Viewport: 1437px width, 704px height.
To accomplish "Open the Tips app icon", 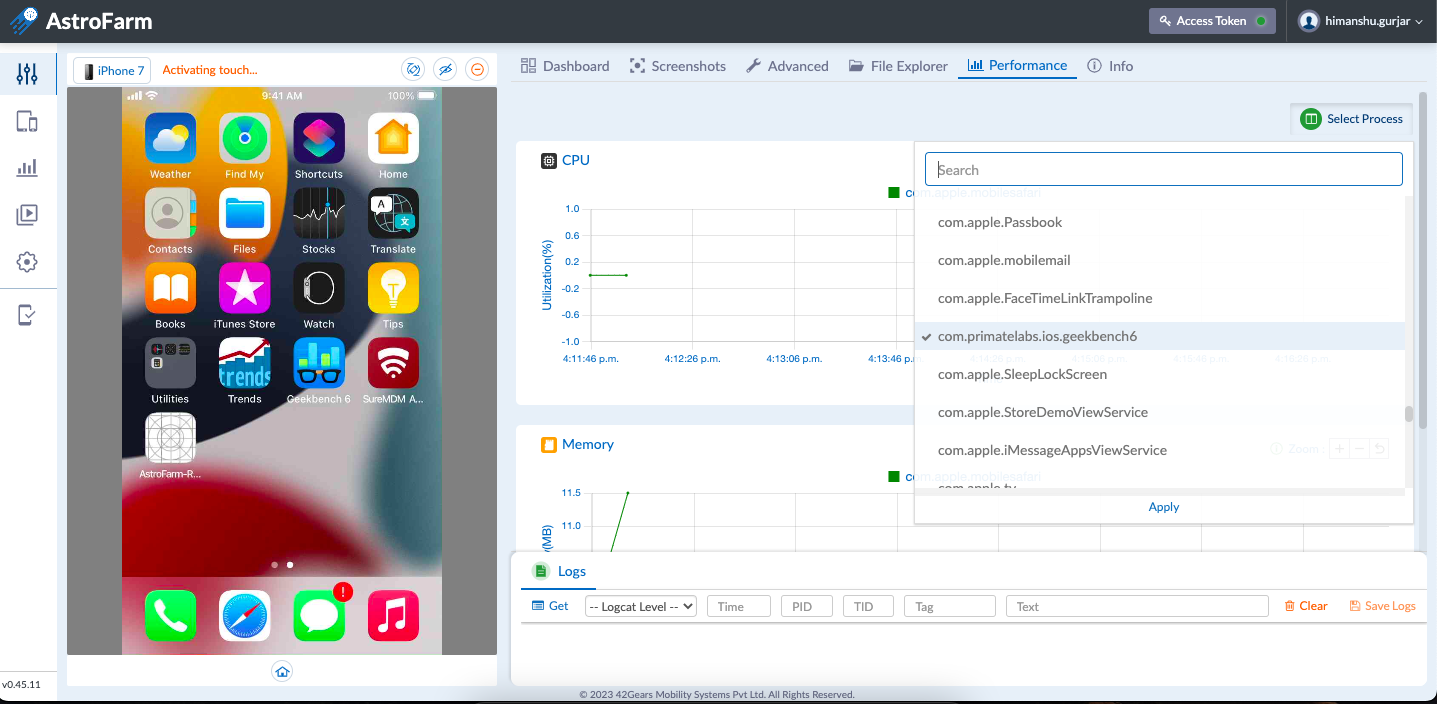I will click(393, 288).
